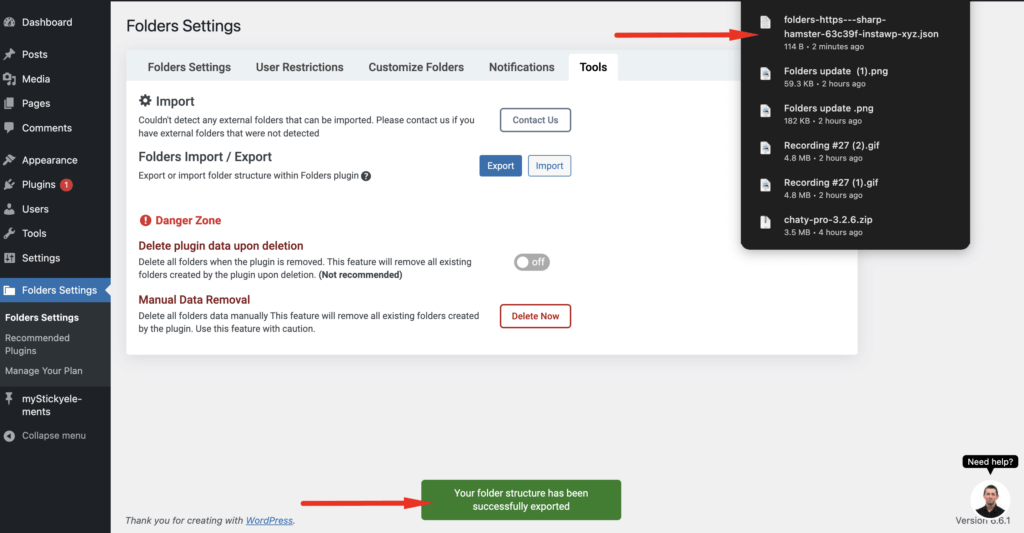Open the Customize Folders tab
Viewport: 1024px width, 533px height.
point(416,67)
